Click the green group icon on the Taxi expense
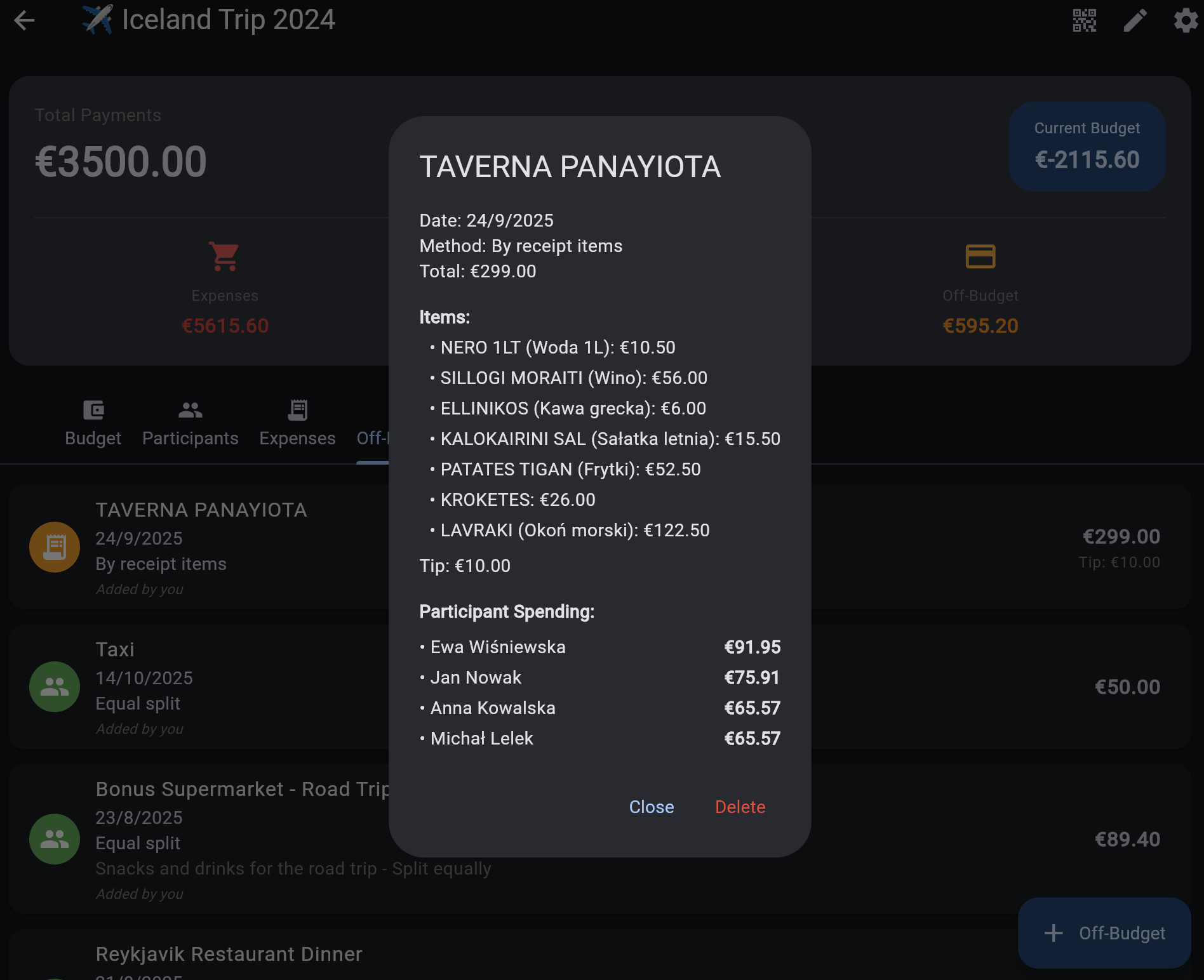Screen dimensions: 1204x980 point(54,686)
